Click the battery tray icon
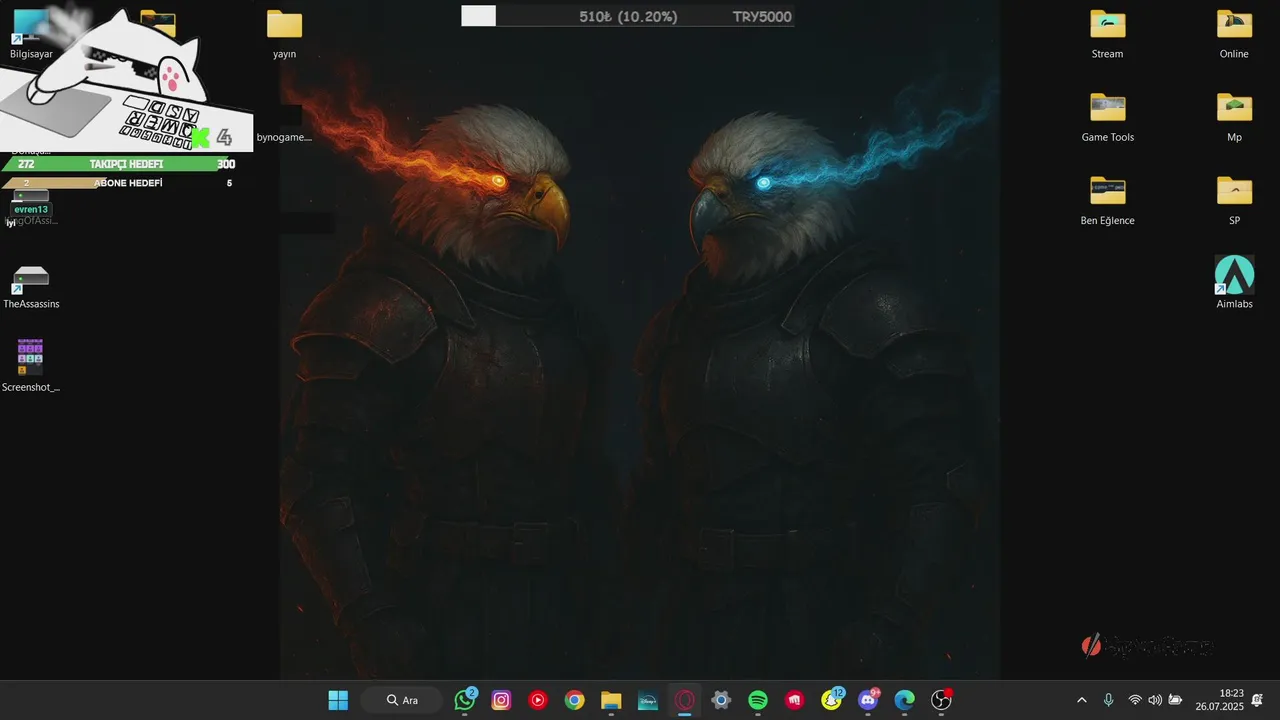Screen dimensions: 1280x720 tap(1175, 700)
